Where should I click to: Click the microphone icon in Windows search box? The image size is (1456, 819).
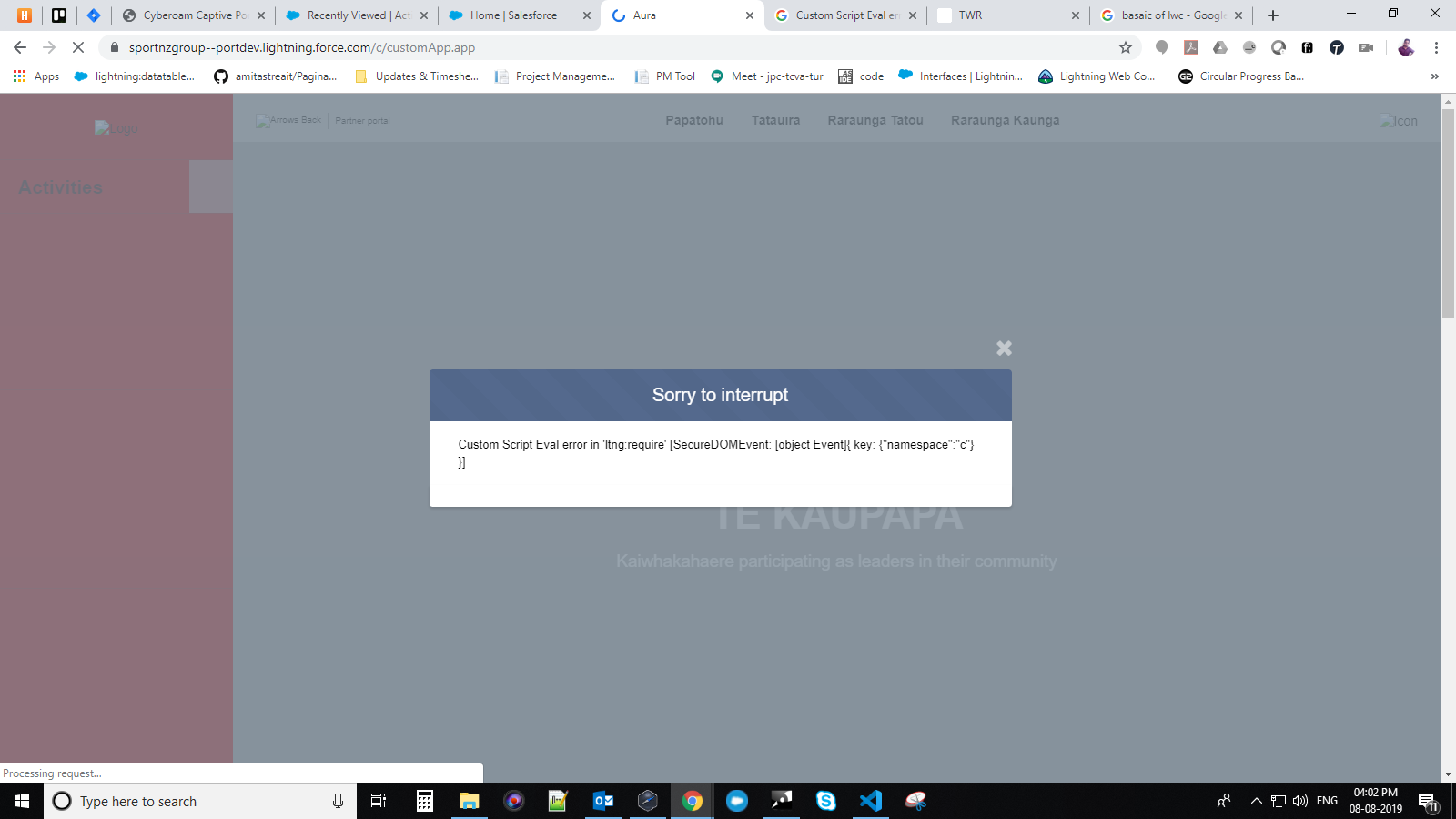click(338, 801)
